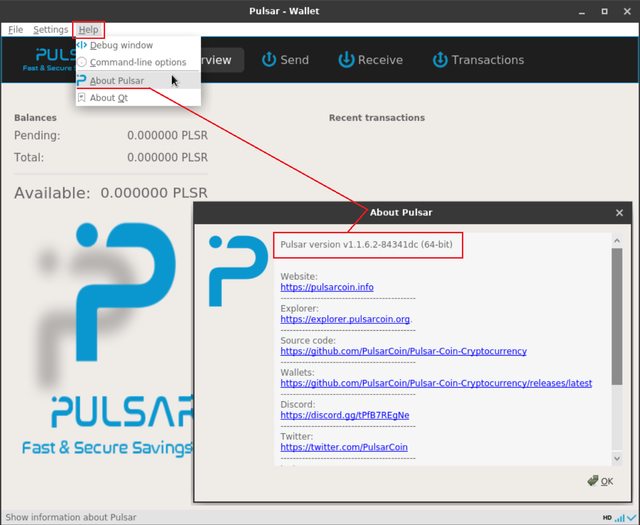
Task: Click the HD wallet status icon
Action: (607, 518)
